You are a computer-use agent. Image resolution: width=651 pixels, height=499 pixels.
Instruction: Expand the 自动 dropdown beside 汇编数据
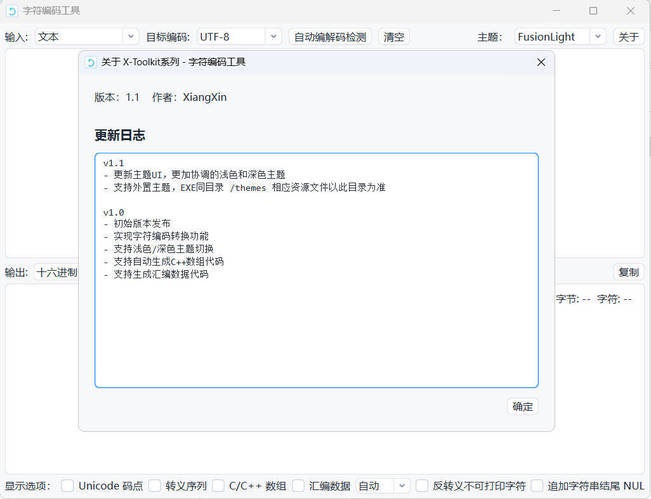(x=382, y=486)
